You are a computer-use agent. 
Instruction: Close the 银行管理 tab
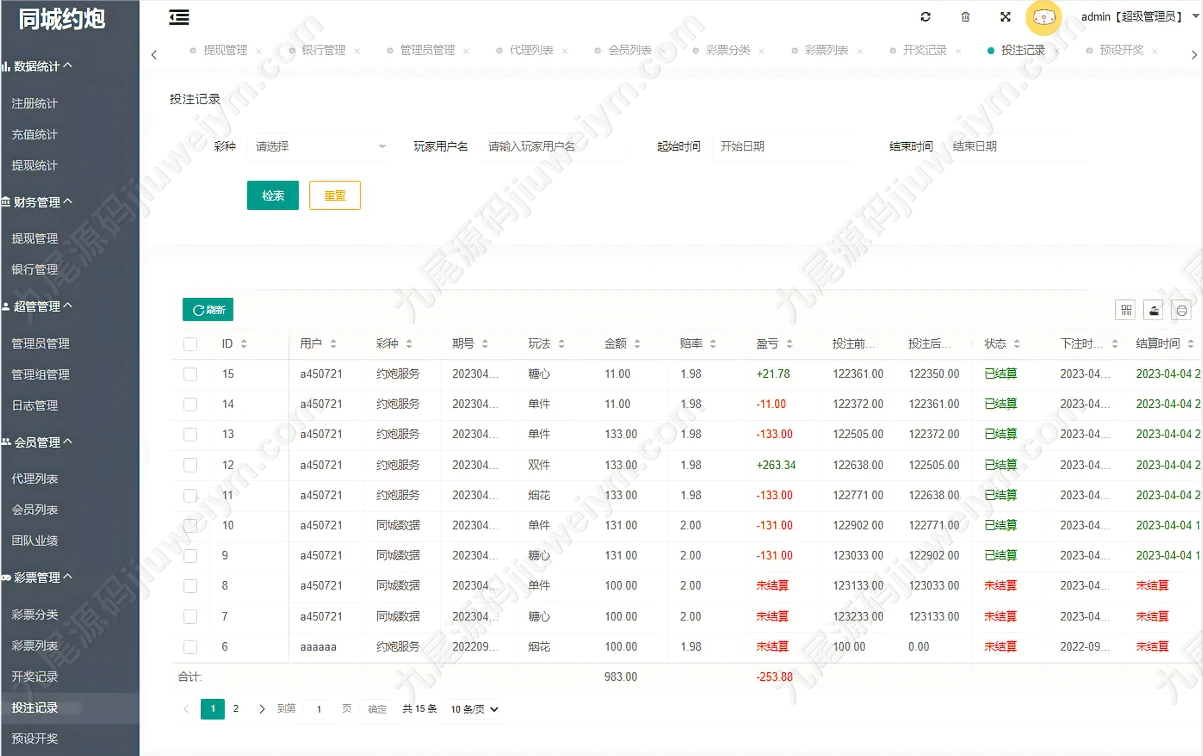click(357, 51)
